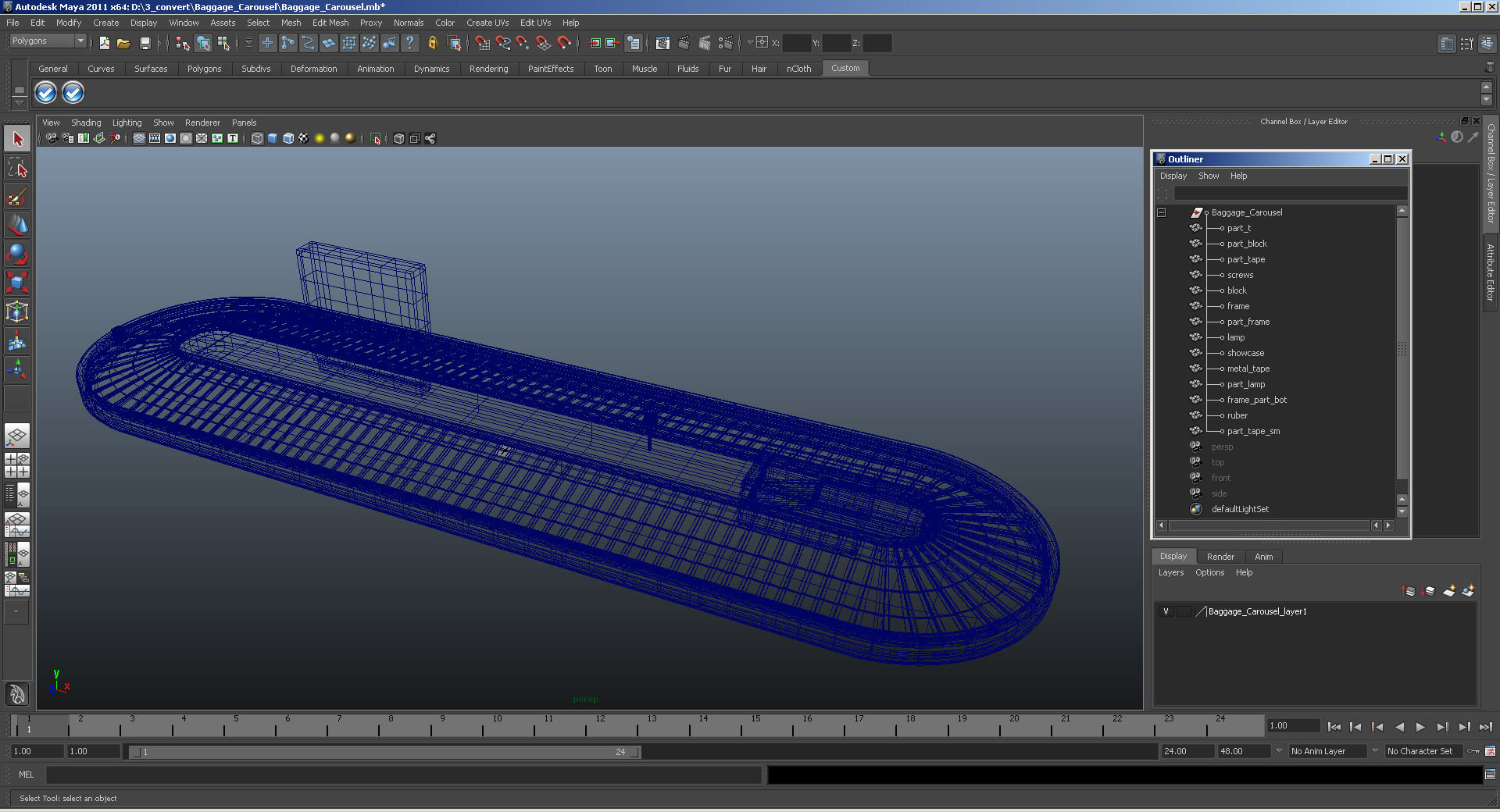Save scene using the disk icon

point(145,43)
